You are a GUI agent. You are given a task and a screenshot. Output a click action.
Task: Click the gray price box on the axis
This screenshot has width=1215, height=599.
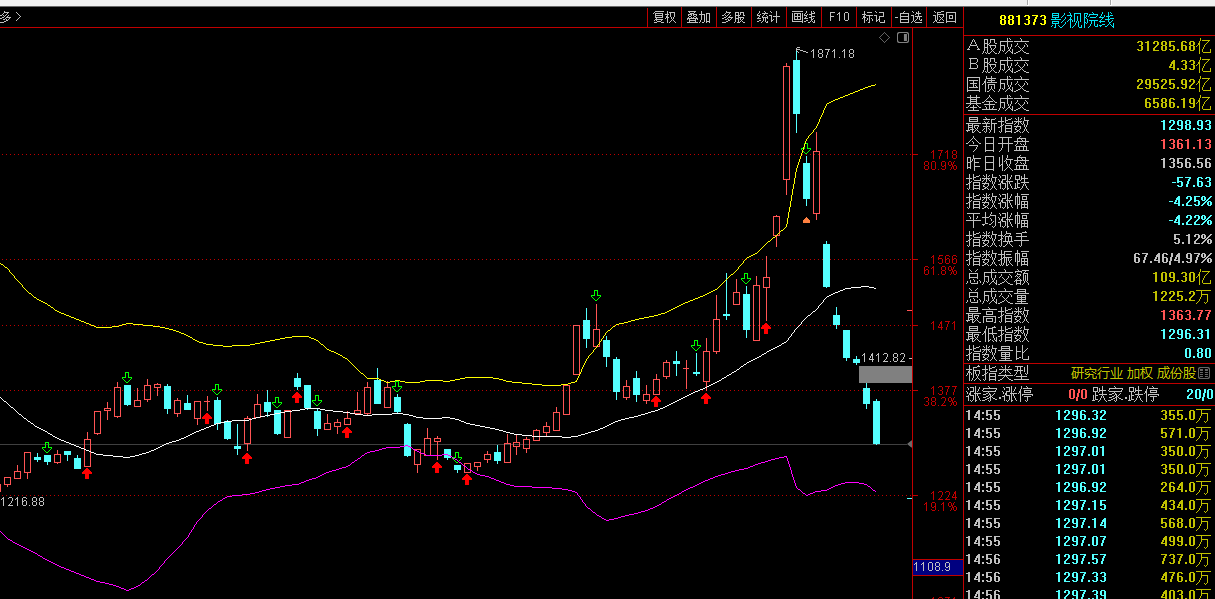tap(885, 374)
